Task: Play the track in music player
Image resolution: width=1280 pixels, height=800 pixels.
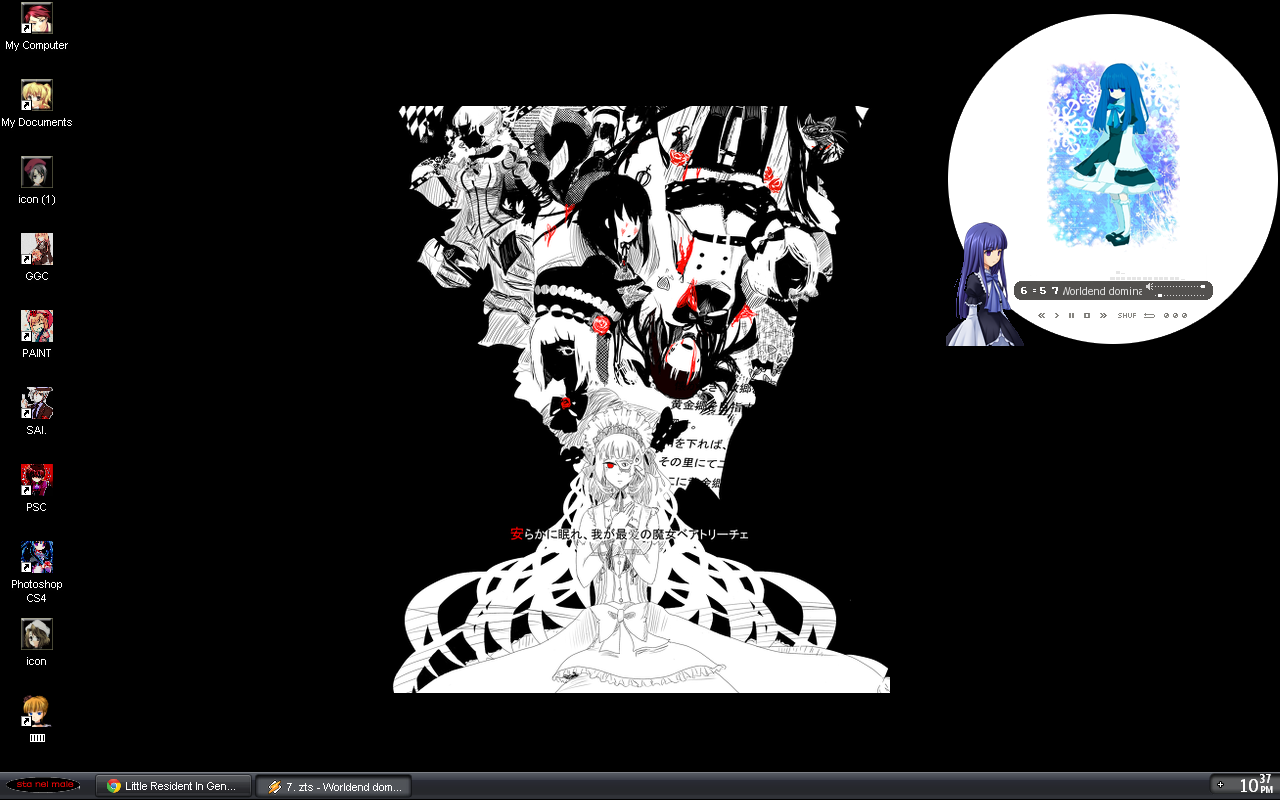Action: click(1056, 316)
